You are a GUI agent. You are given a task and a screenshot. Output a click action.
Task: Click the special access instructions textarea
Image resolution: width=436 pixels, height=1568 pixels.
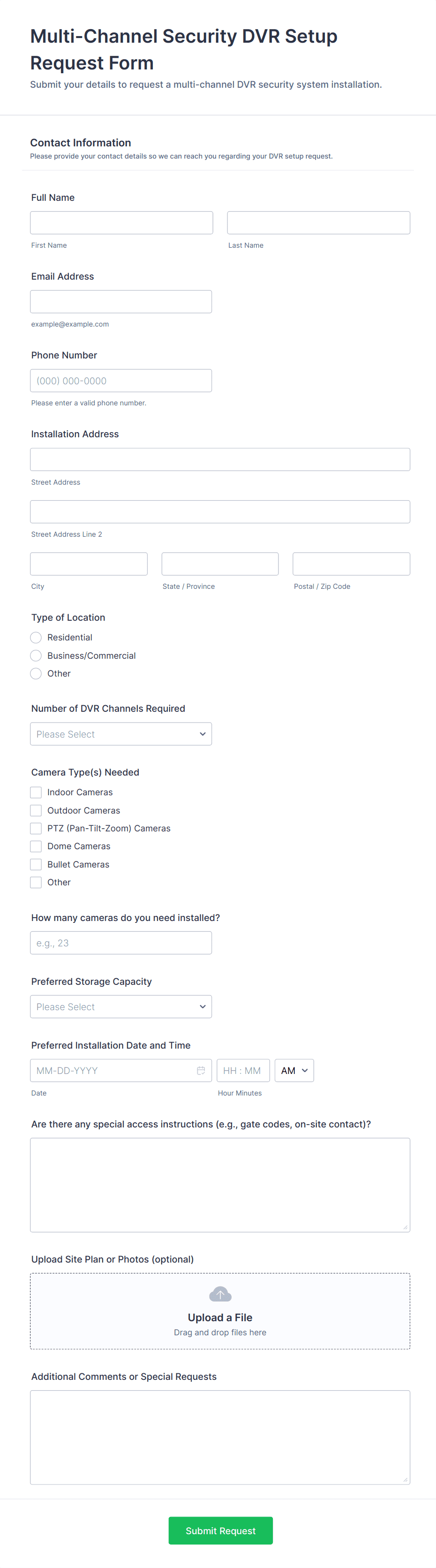pyautogui.click(x=219, y=1185)
